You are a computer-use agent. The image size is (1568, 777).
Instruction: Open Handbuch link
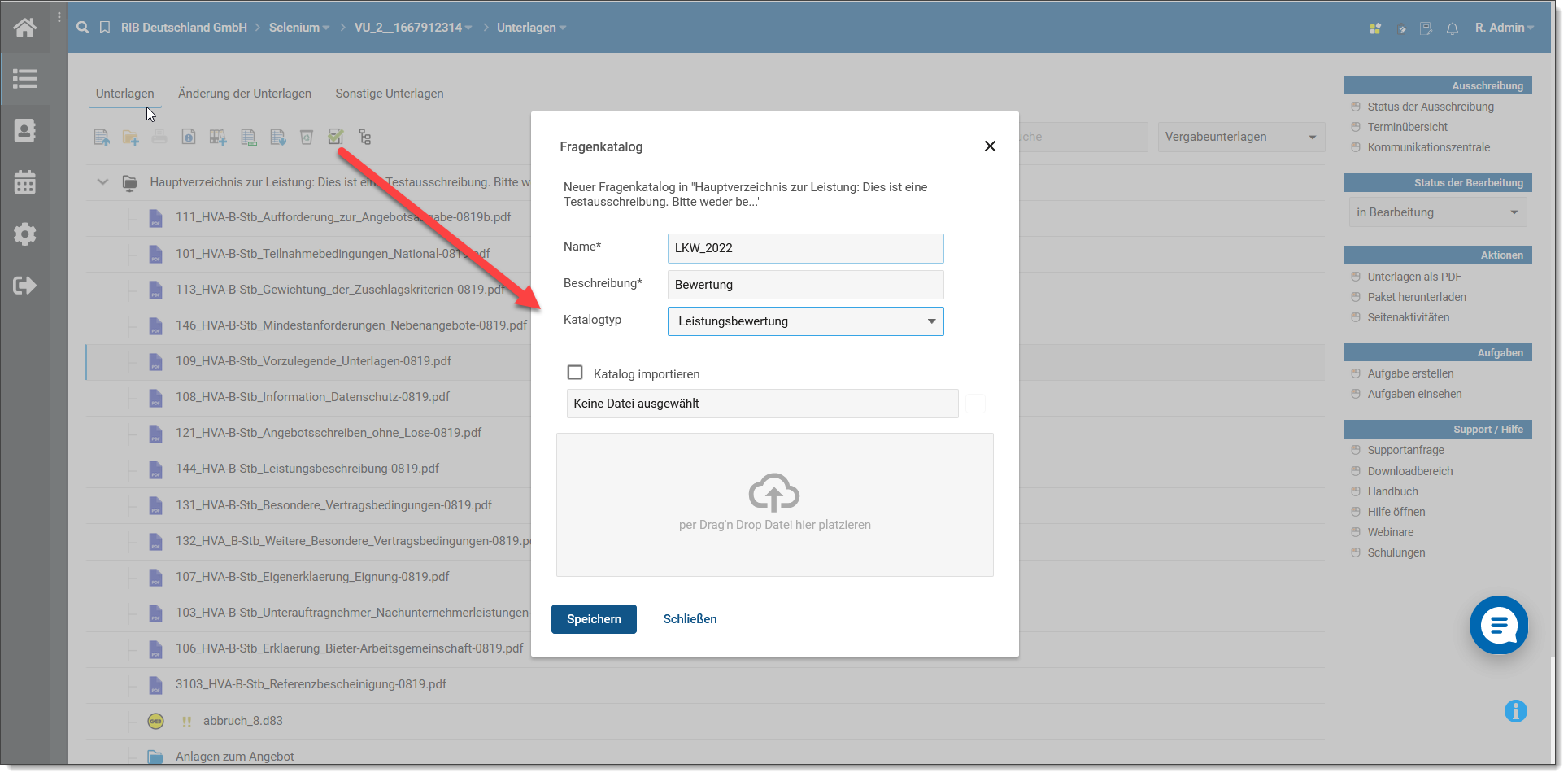1392,491
